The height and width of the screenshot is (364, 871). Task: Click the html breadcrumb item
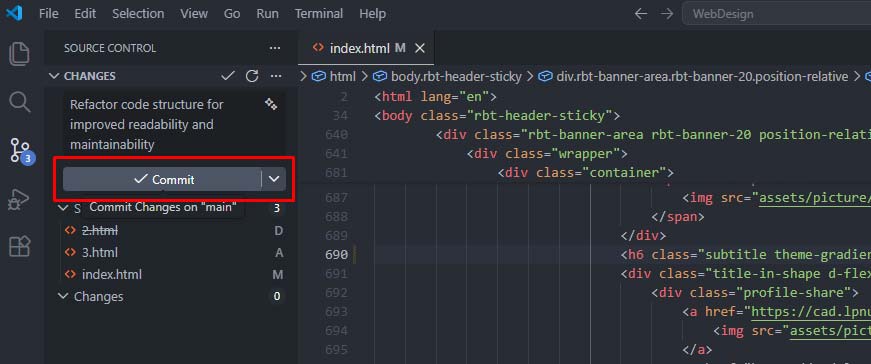pos(335,76)
